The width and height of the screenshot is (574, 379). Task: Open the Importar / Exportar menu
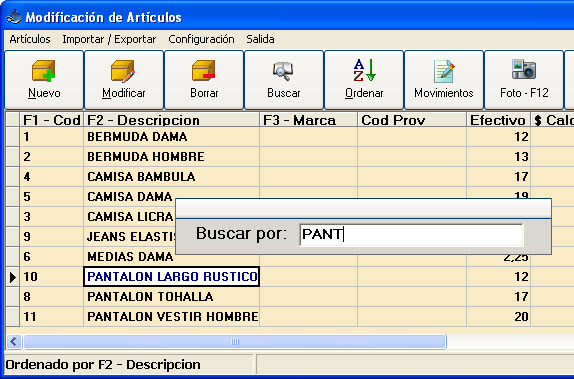coord(109,39)
